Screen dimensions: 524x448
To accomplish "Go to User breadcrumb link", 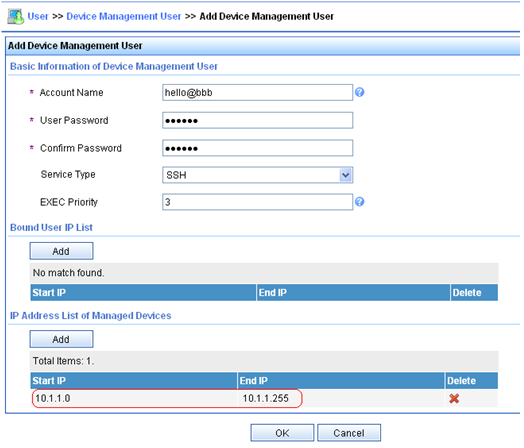I will tap(38, 16).
